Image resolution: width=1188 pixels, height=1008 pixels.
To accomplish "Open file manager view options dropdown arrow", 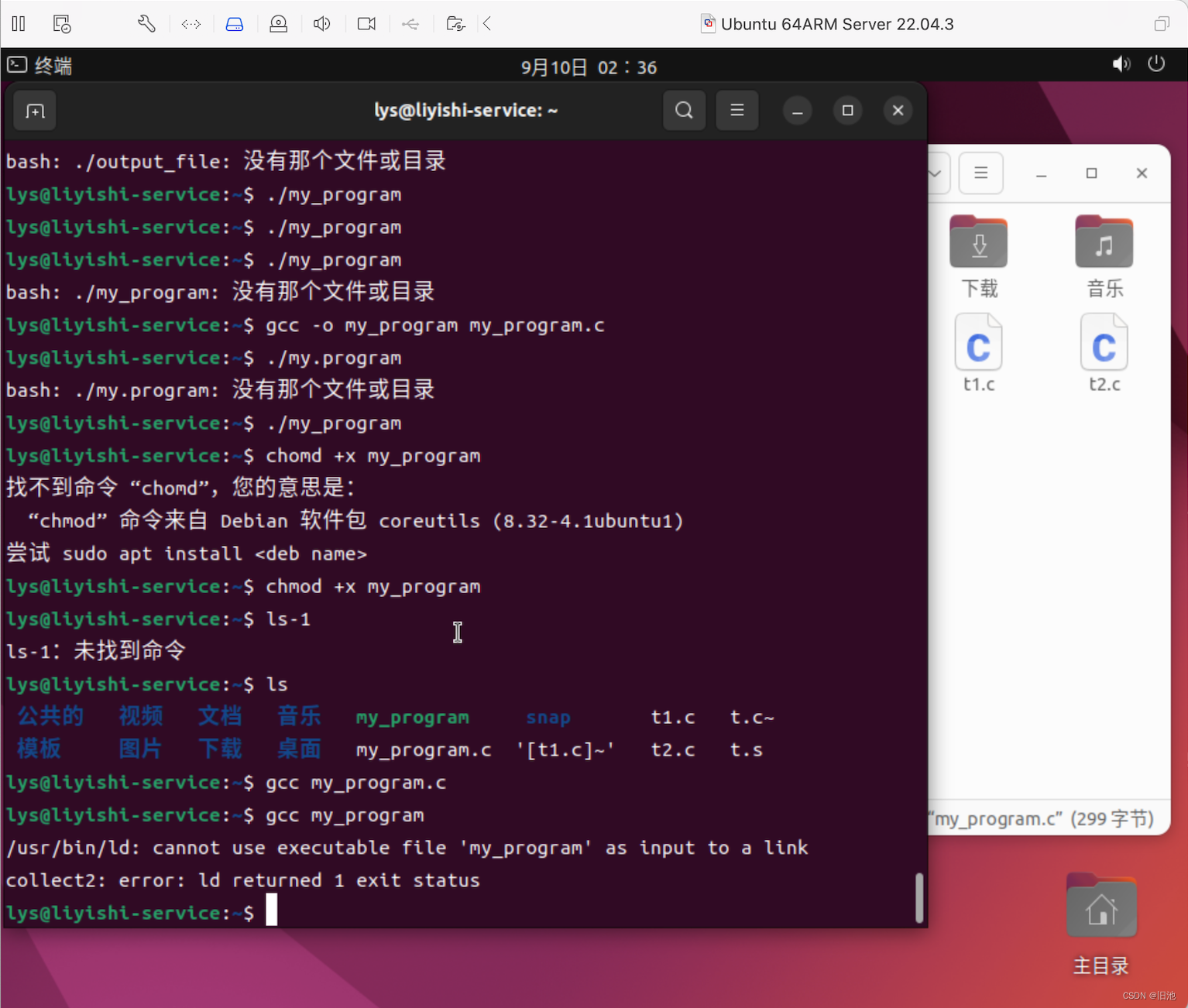I will tap(936, 173).
